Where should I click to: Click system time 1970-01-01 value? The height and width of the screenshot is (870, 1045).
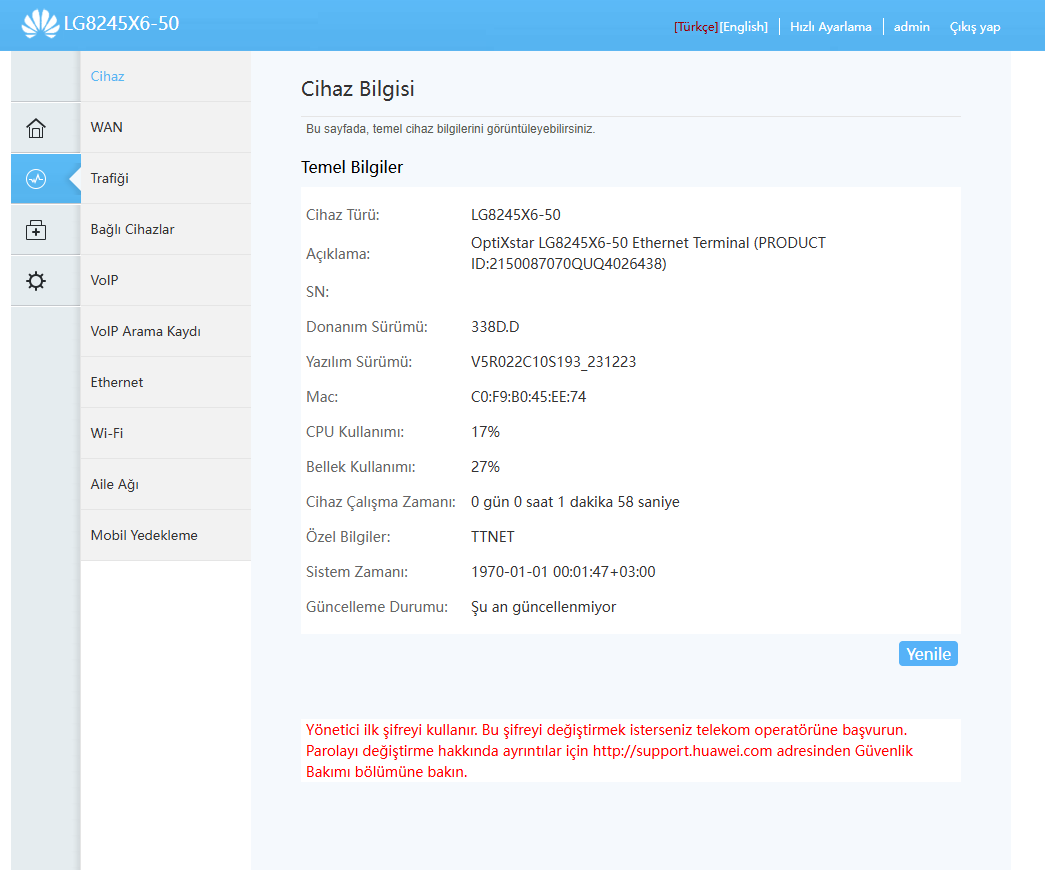tap(563, 572)
